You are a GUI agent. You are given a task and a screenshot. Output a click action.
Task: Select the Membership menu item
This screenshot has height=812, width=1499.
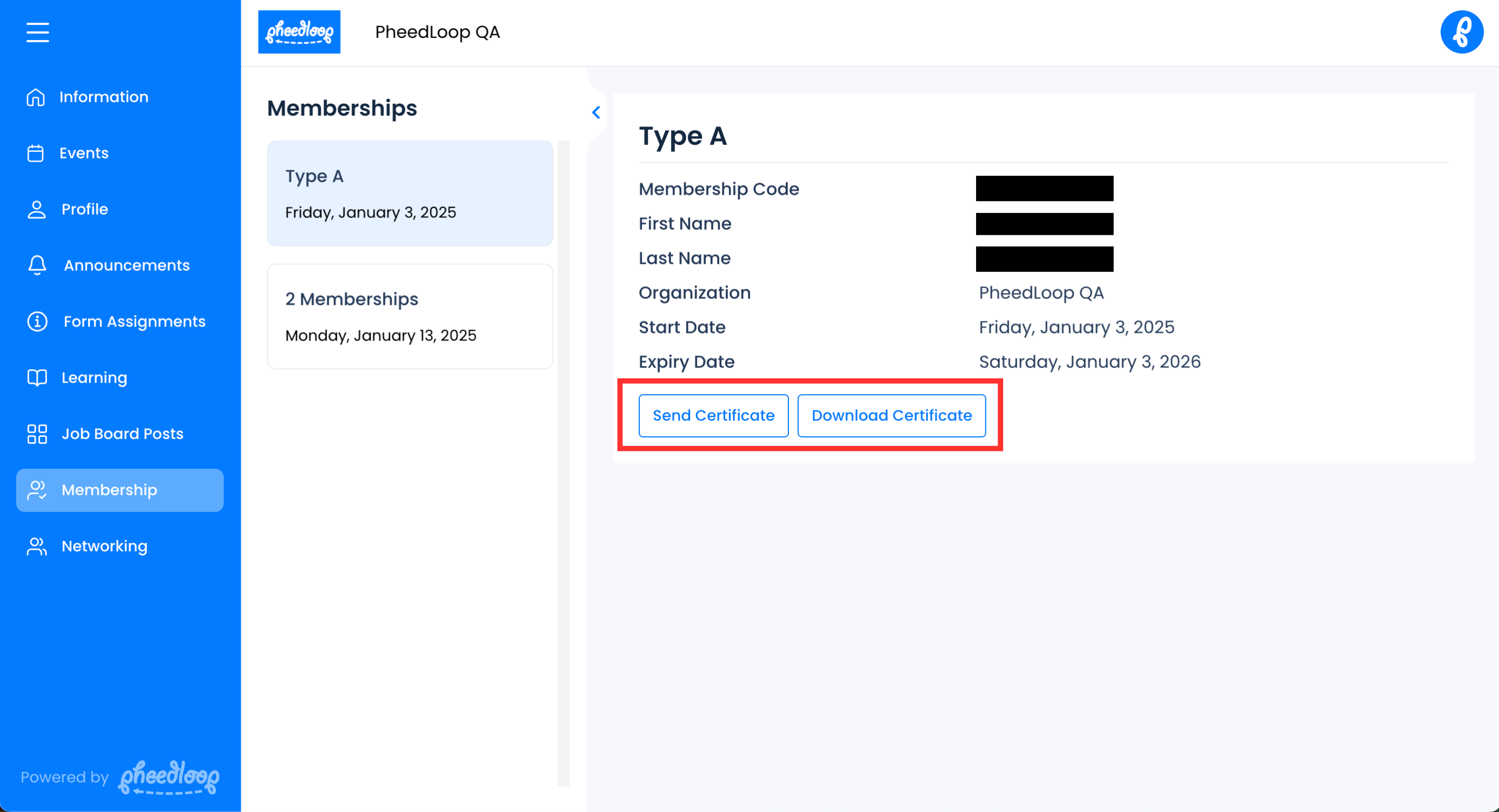tap(120, 490)
